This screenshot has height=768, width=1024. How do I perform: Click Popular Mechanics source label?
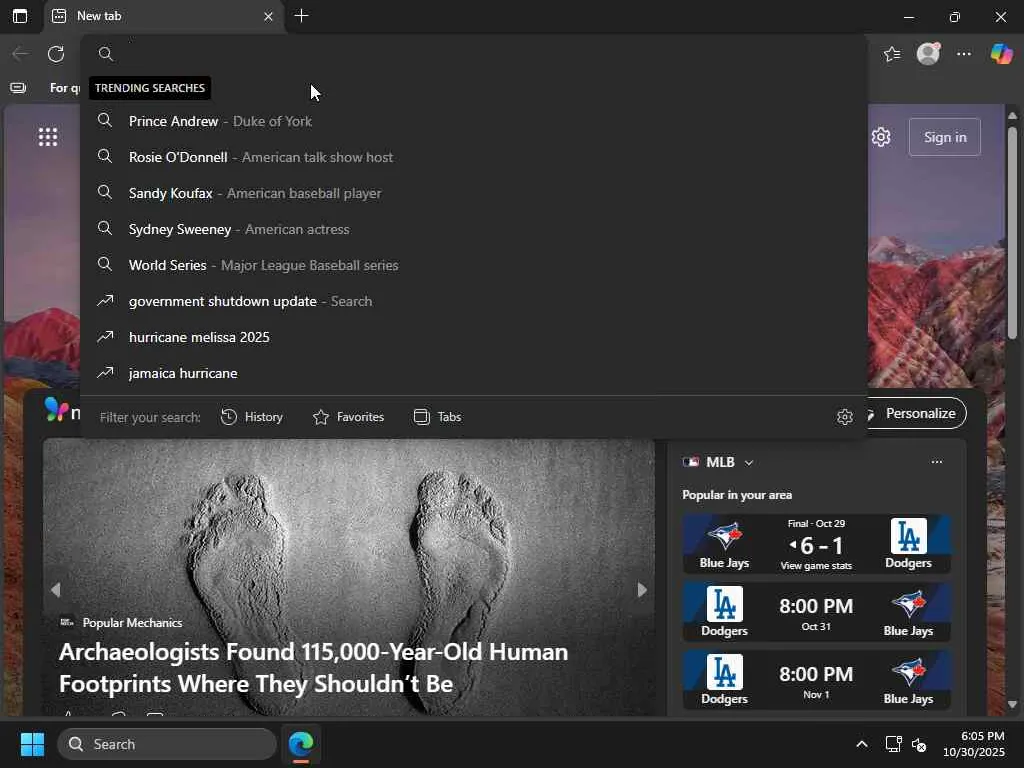pyautogui.click(x=132, y=622)
